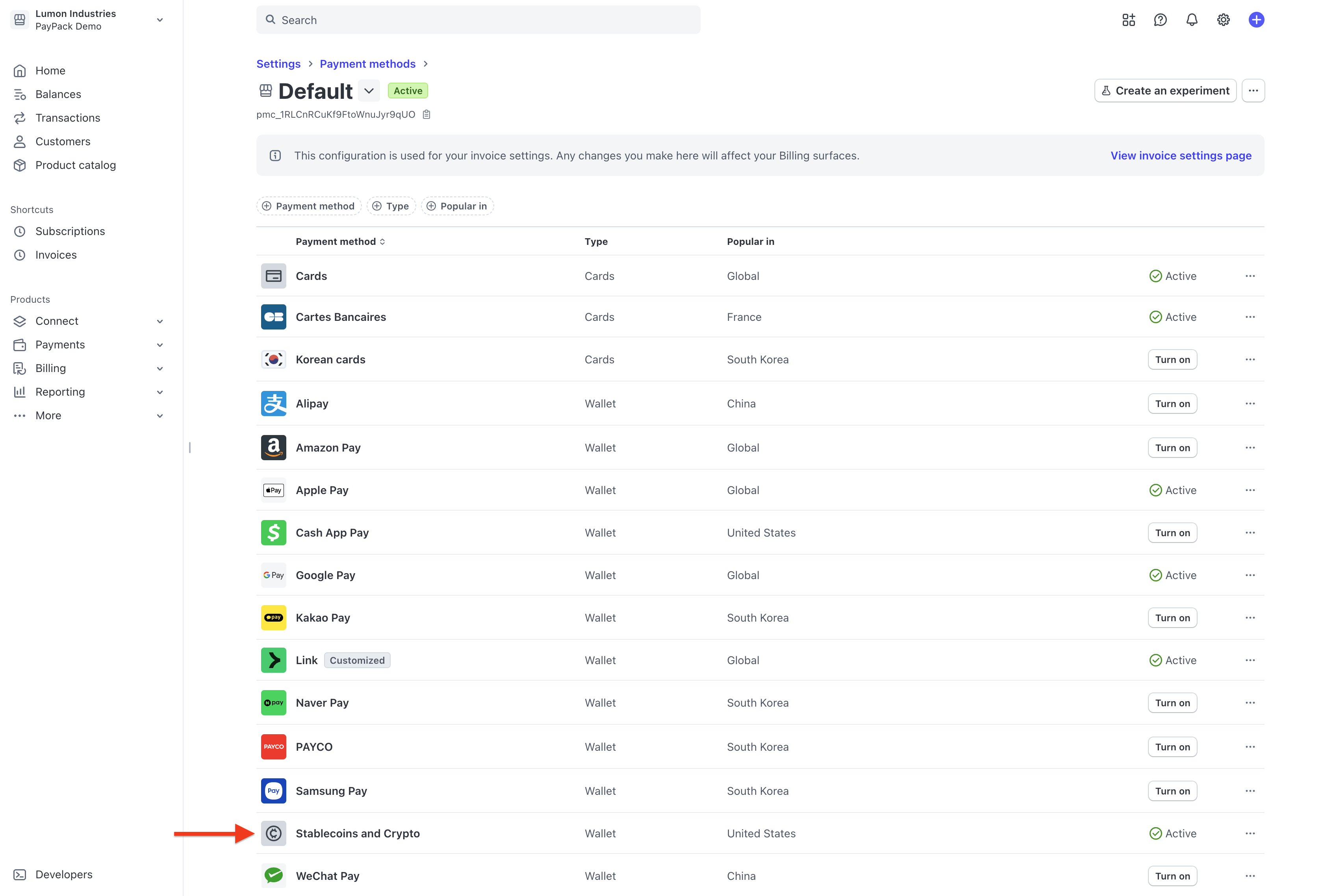Turn on Amazon Pay
This screenshot has width=1335, height=896.
click(1172, 448)
